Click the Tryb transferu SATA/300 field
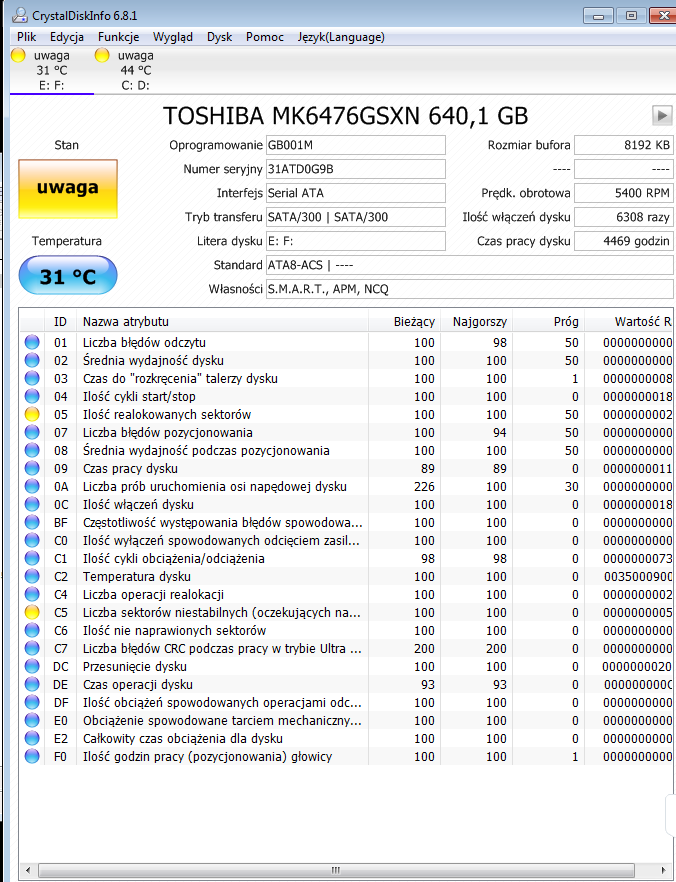 (355, 217)
